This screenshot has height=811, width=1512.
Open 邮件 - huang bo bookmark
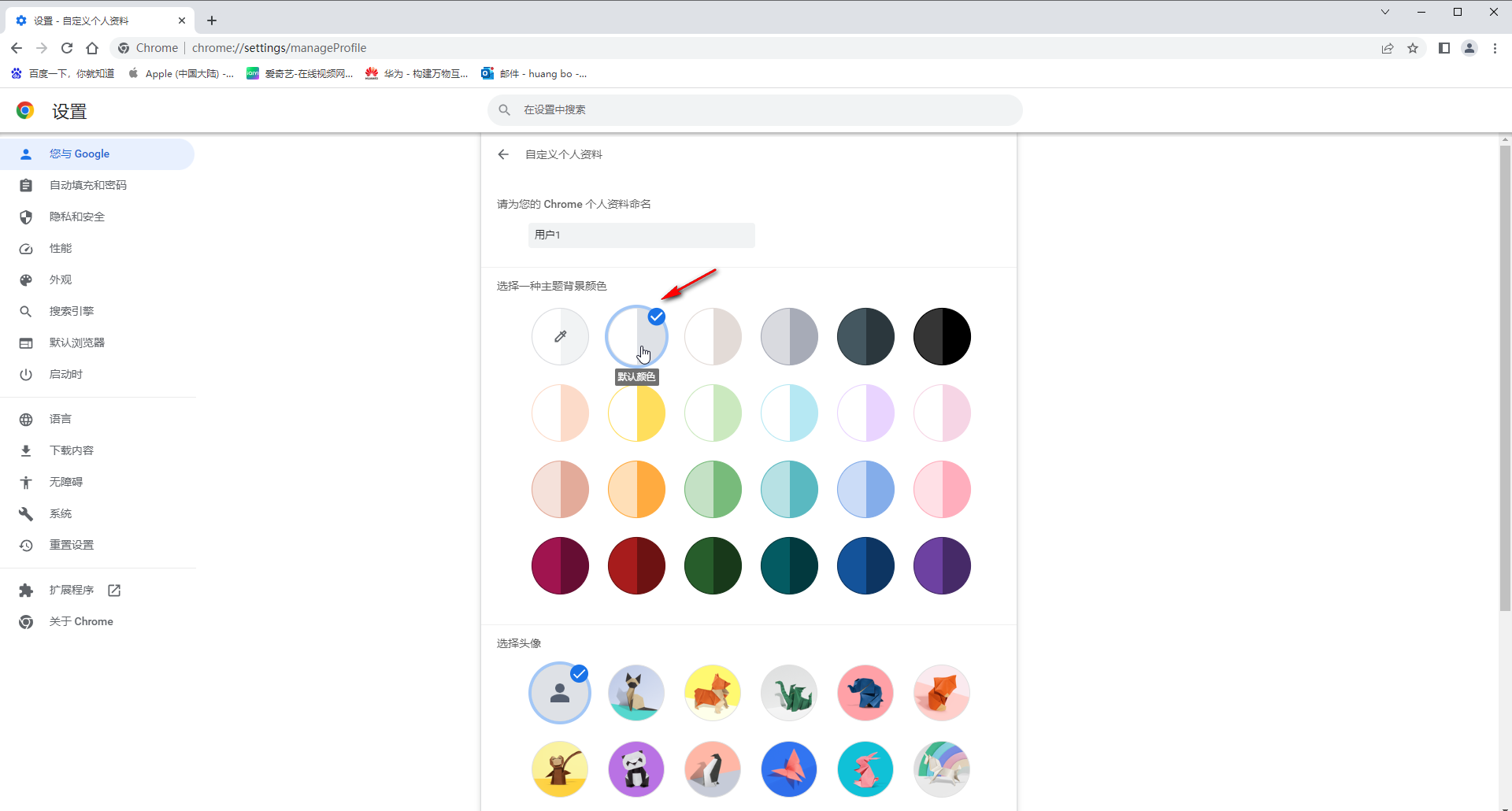click(534, 73)
